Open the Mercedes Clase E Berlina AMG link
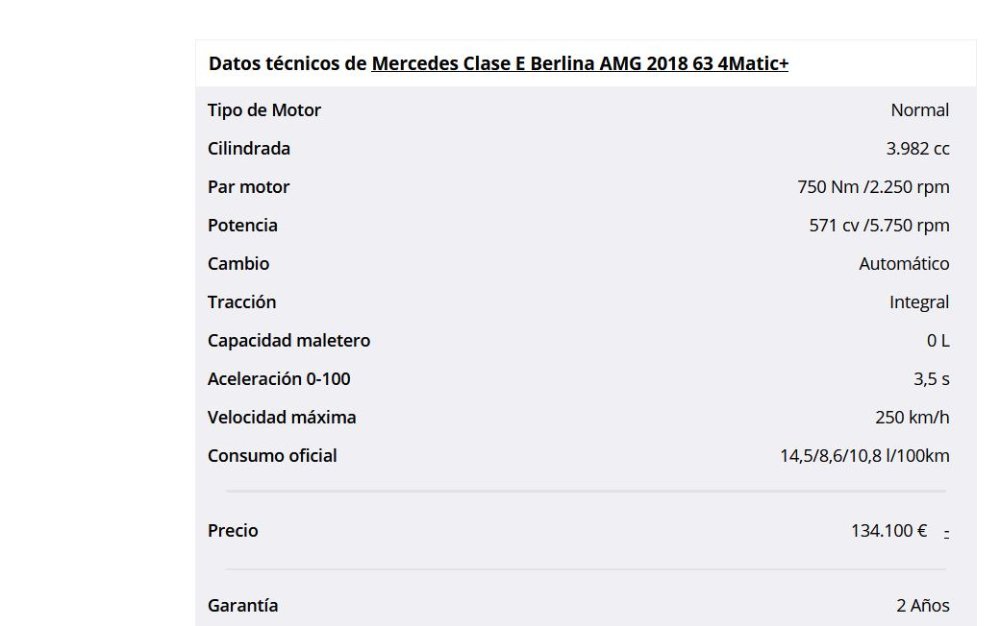The width and height of the screenshot is (1000, 626). coord(580,64)
